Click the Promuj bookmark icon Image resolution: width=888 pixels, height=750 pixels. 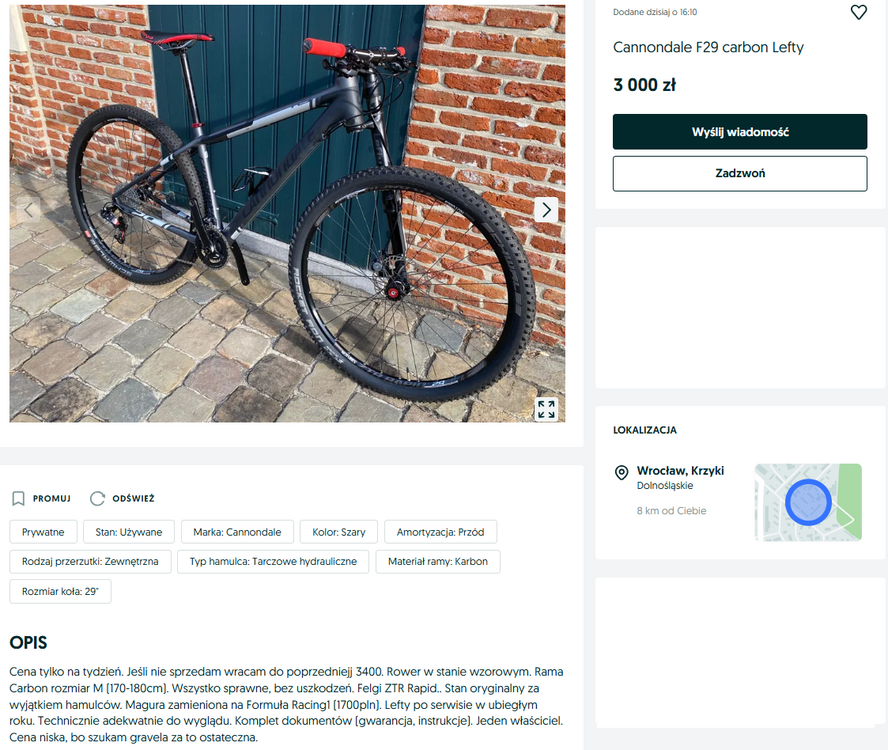coord(18,498)
